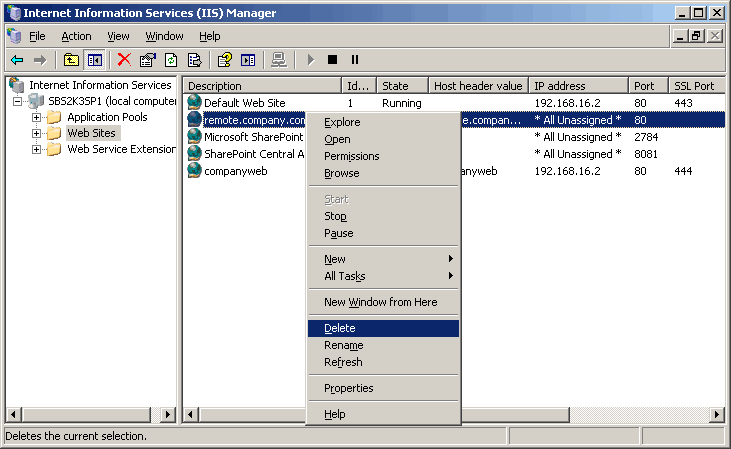Viewport: 731px width, 449px height.
Task: Click the Microsoft SharePoint site globe icon
Action: click(194, 137)
